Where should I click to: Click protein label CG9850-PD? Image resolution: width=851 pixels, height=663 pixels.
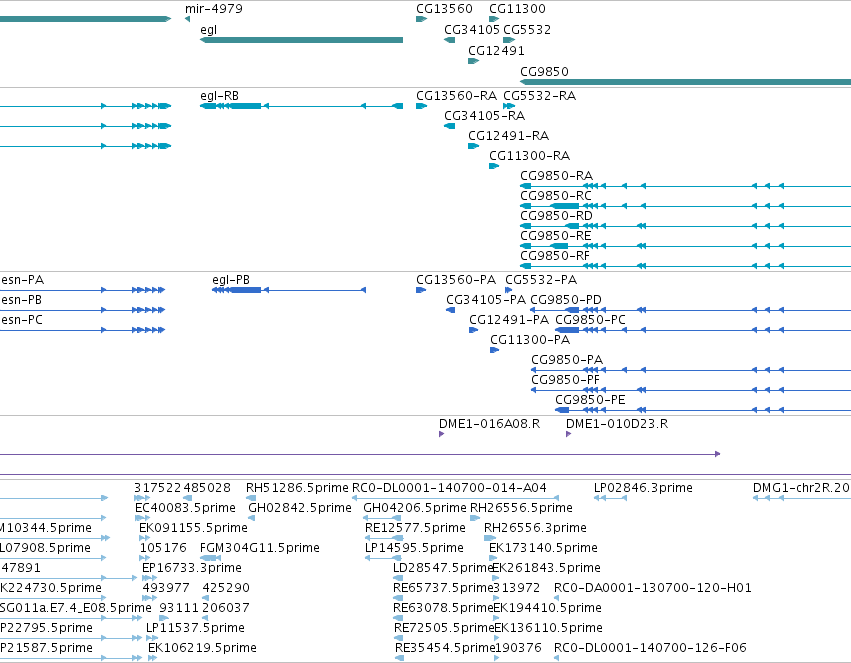[x=566, y=300]
